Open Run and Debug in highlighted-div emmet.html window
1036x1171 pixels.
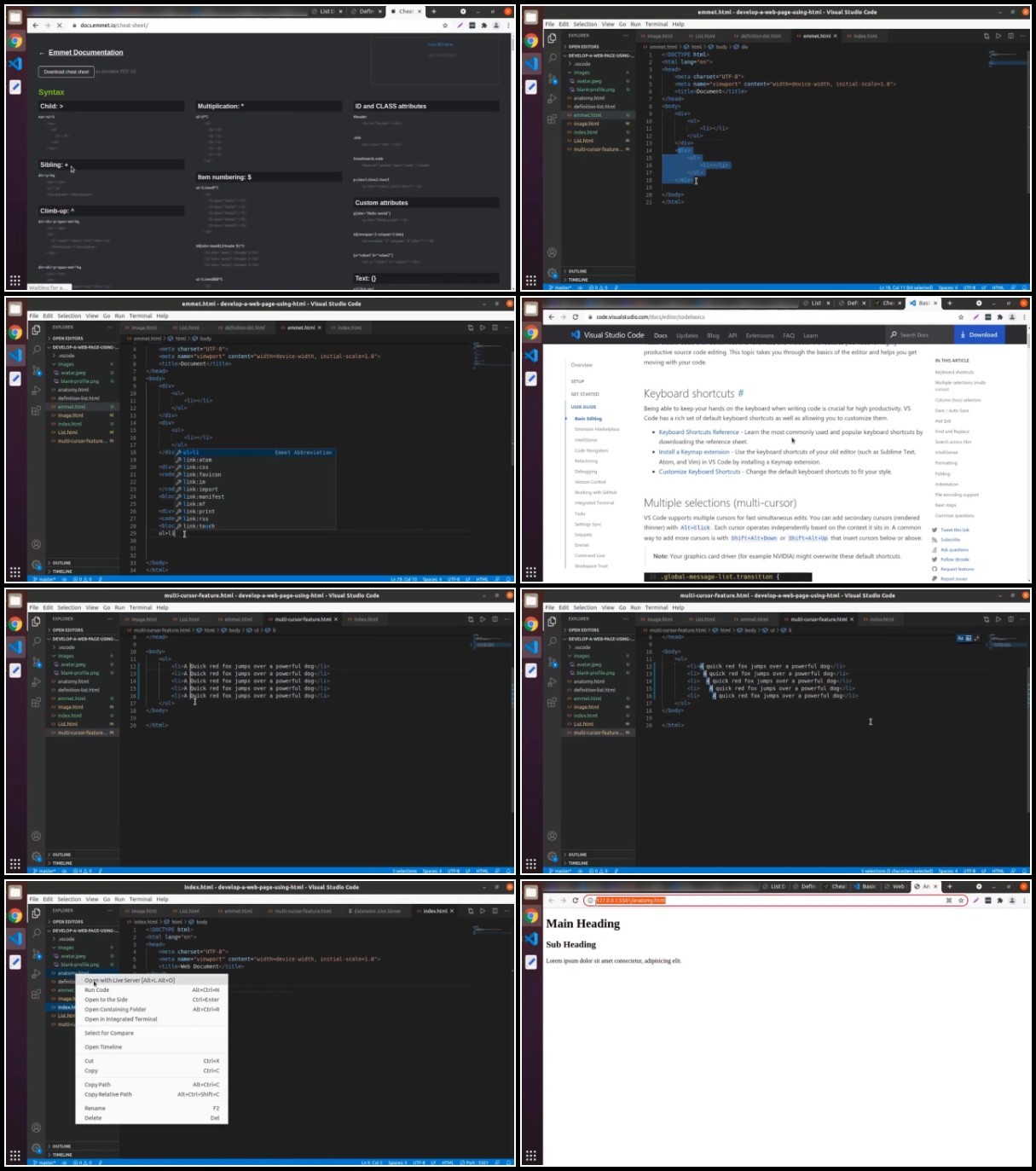point(552,99)
